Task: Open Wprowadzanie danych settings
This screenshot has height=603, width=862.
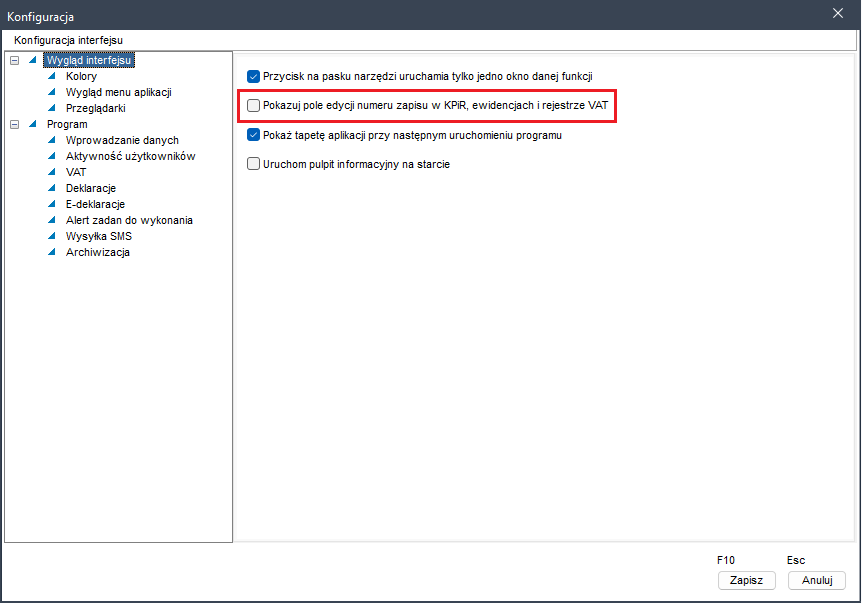Action: coord(122,140)
